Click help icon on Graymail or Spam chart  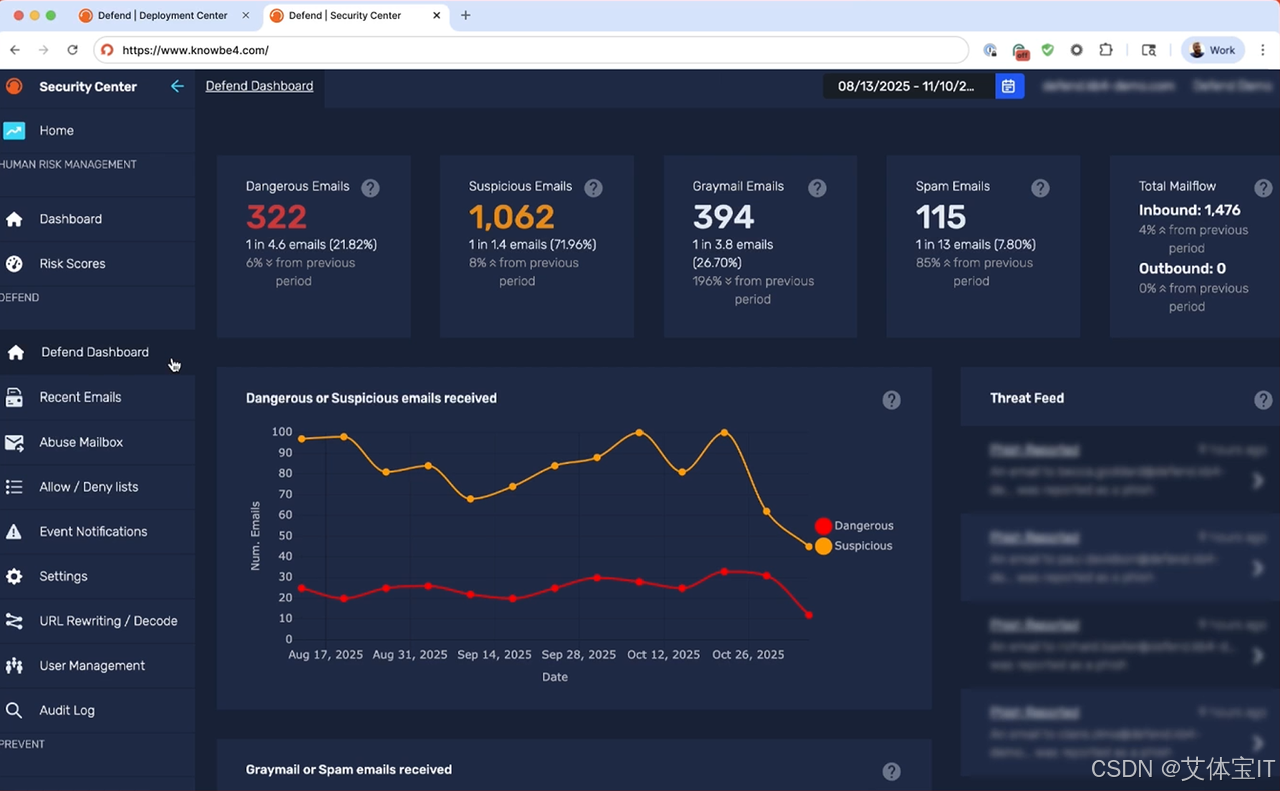pos(892,771)
